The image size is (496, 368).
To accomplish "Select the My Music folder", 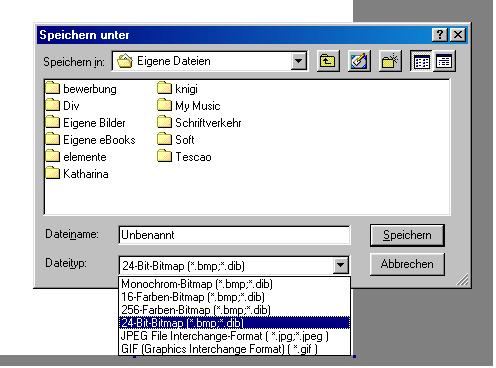I will [189, 106].
